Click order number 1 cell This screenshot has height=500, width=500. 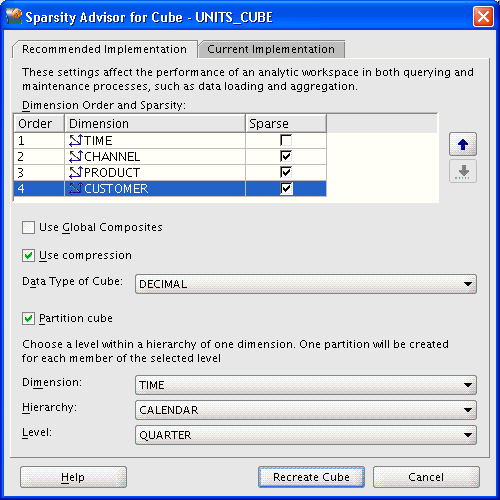[39, 140]
